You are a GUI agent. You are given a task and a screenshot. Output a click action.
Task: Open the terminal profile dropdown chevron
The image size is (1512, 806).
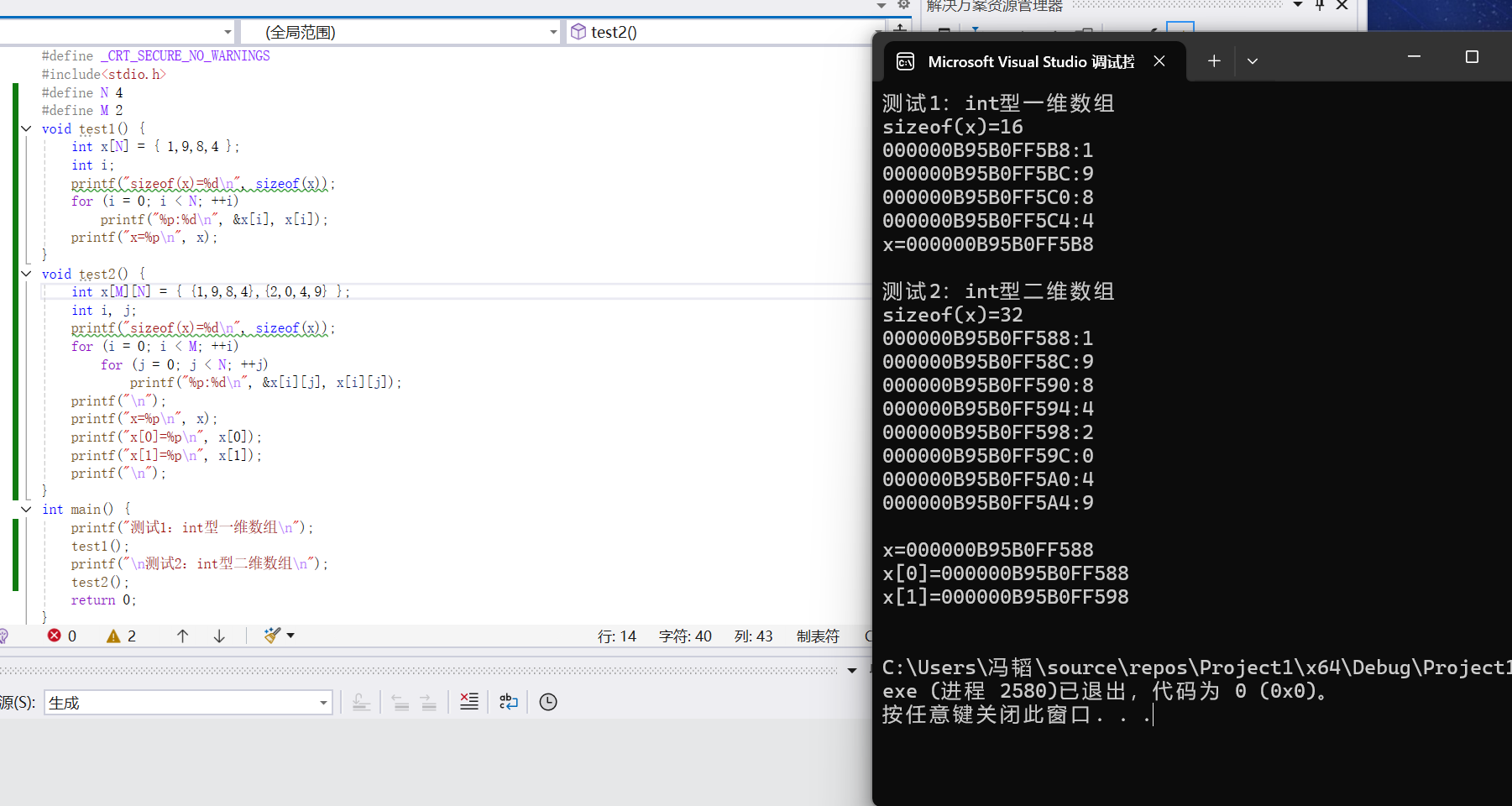click(x=1253, y=61)
